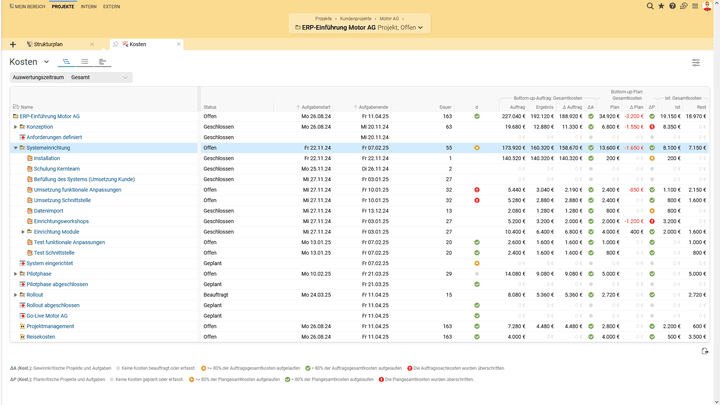
Task: Click the Test Schnittstelle task icon
Action: (29, 253)
